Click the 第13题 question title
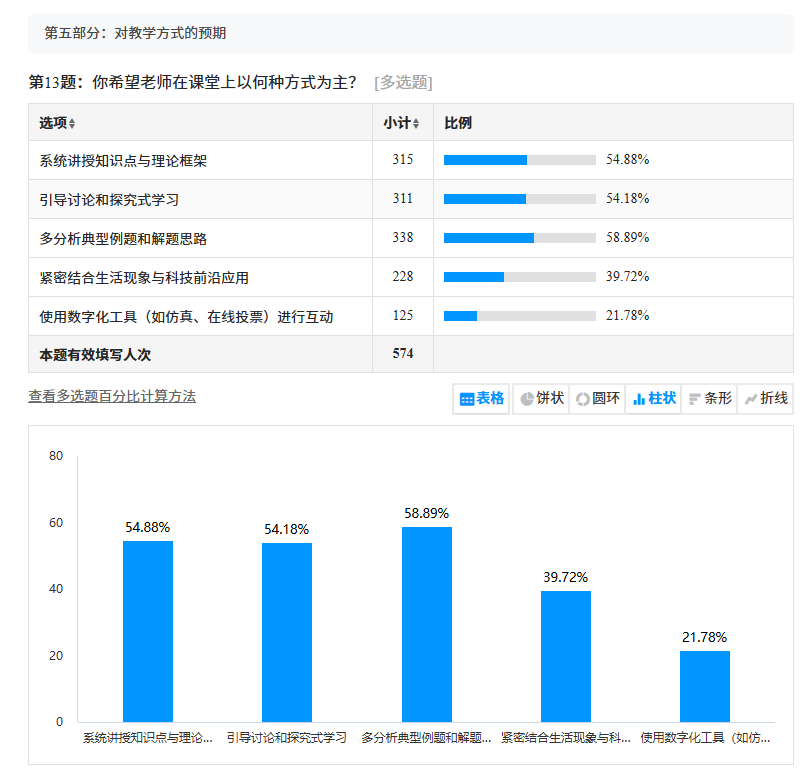The width and height of the screenshot is (811, 772). [x=192, y=82]
